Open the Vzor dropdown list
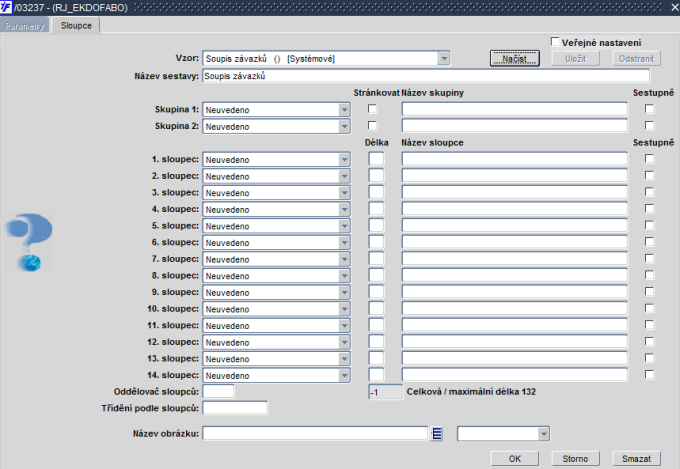The width and height of the screenshot is (680, 469). (x=444, y=58)
